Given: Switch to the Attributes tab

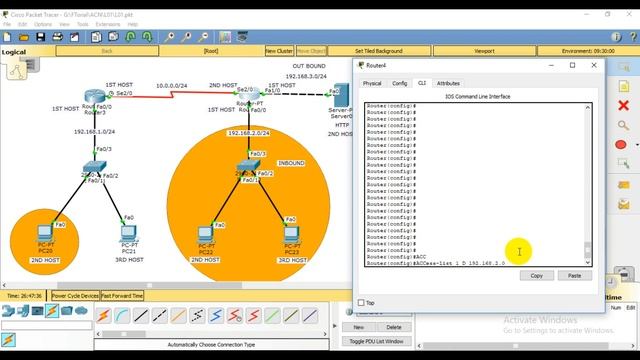Looking at the screenshot, I should (448, 83).
